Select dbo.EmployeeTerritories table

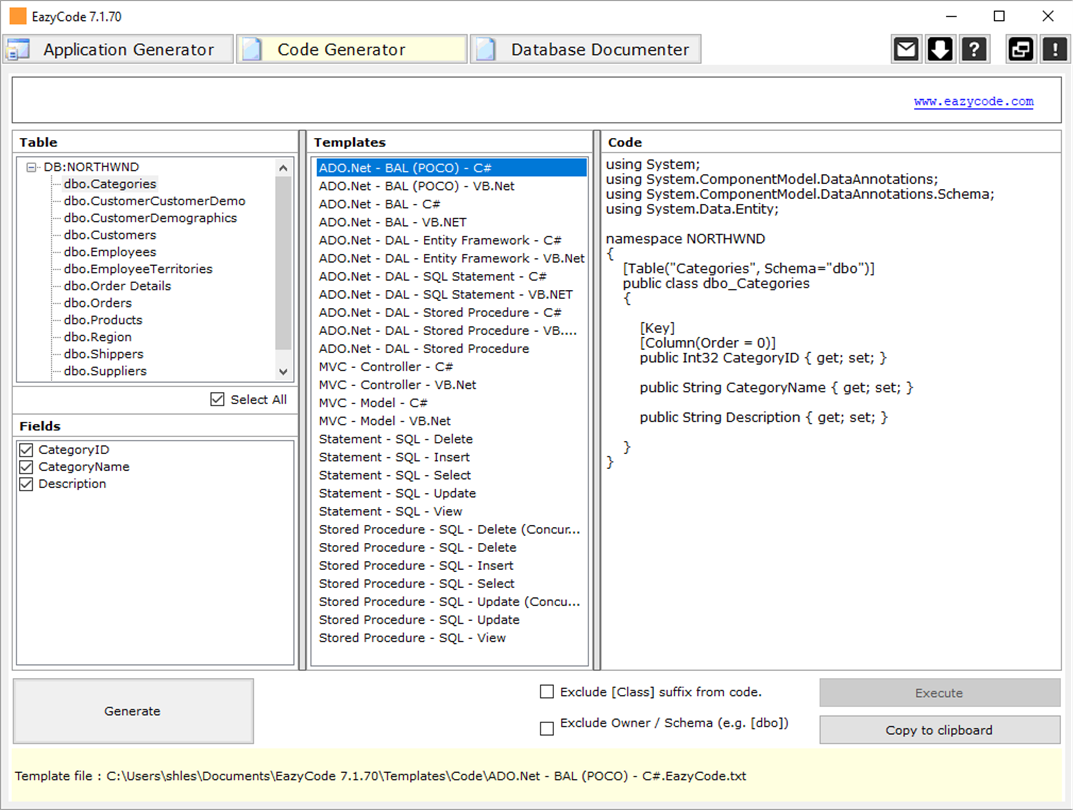coord(138,269)
